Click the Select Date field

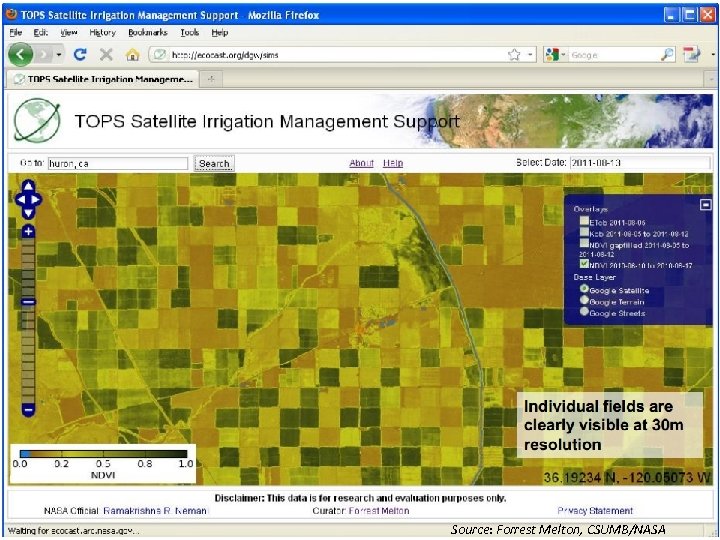click(640, 163)
